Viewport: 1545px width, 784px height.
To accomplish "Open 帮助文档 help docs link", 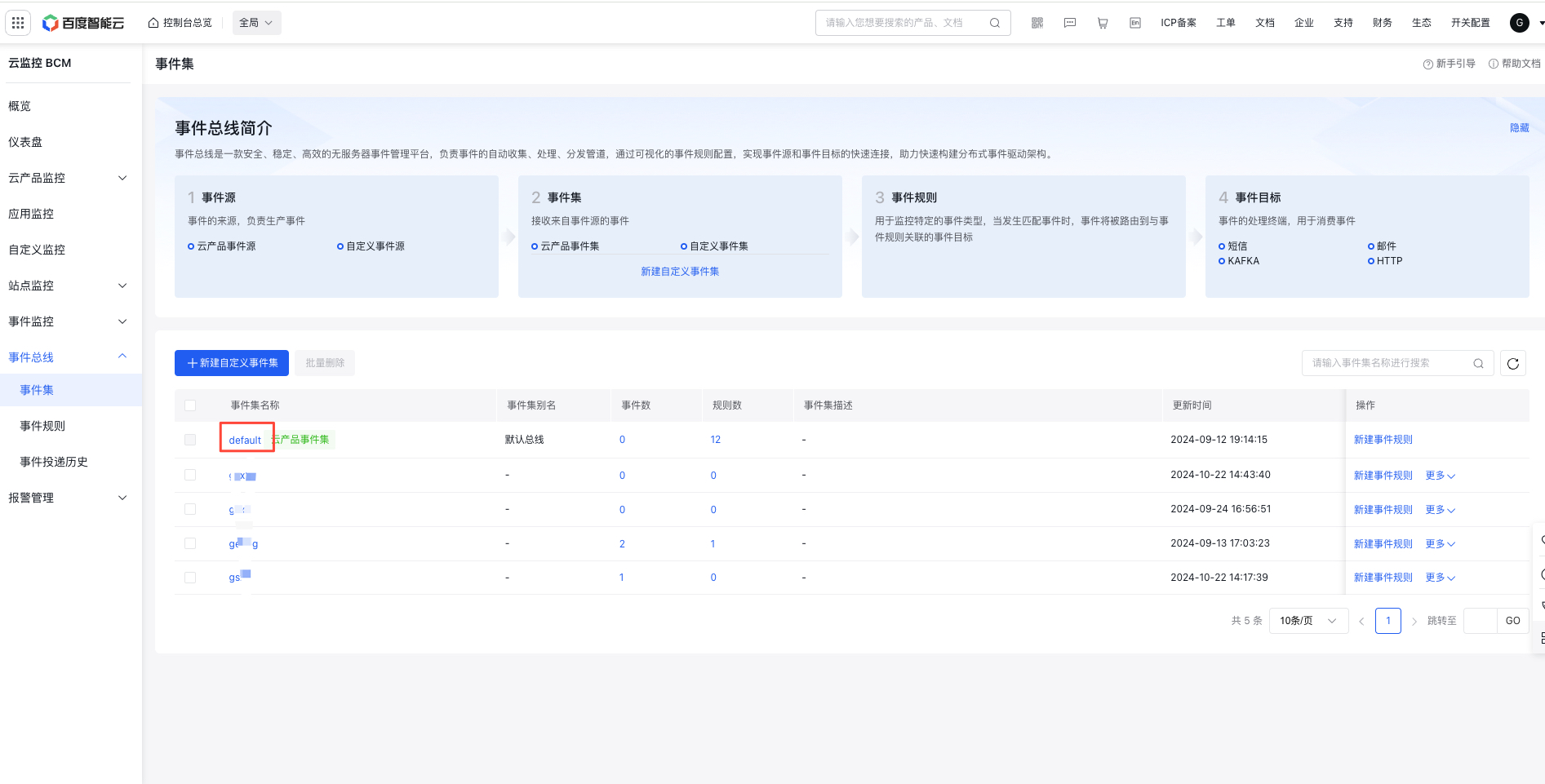I will (1515, 64).
